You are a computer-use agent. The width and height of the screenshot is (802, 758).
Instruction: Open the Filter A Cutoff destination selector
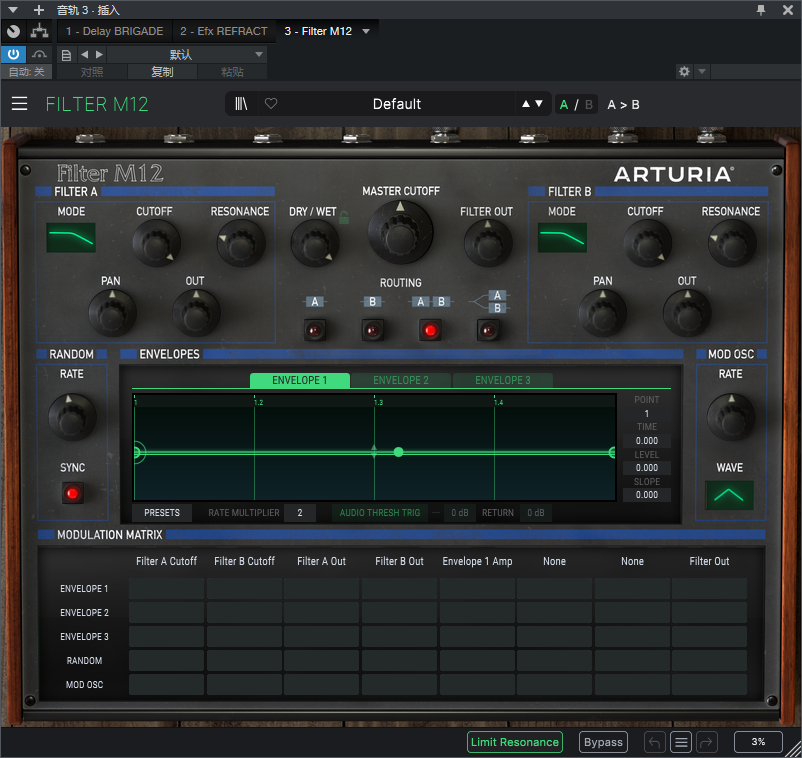coord(166,561)
